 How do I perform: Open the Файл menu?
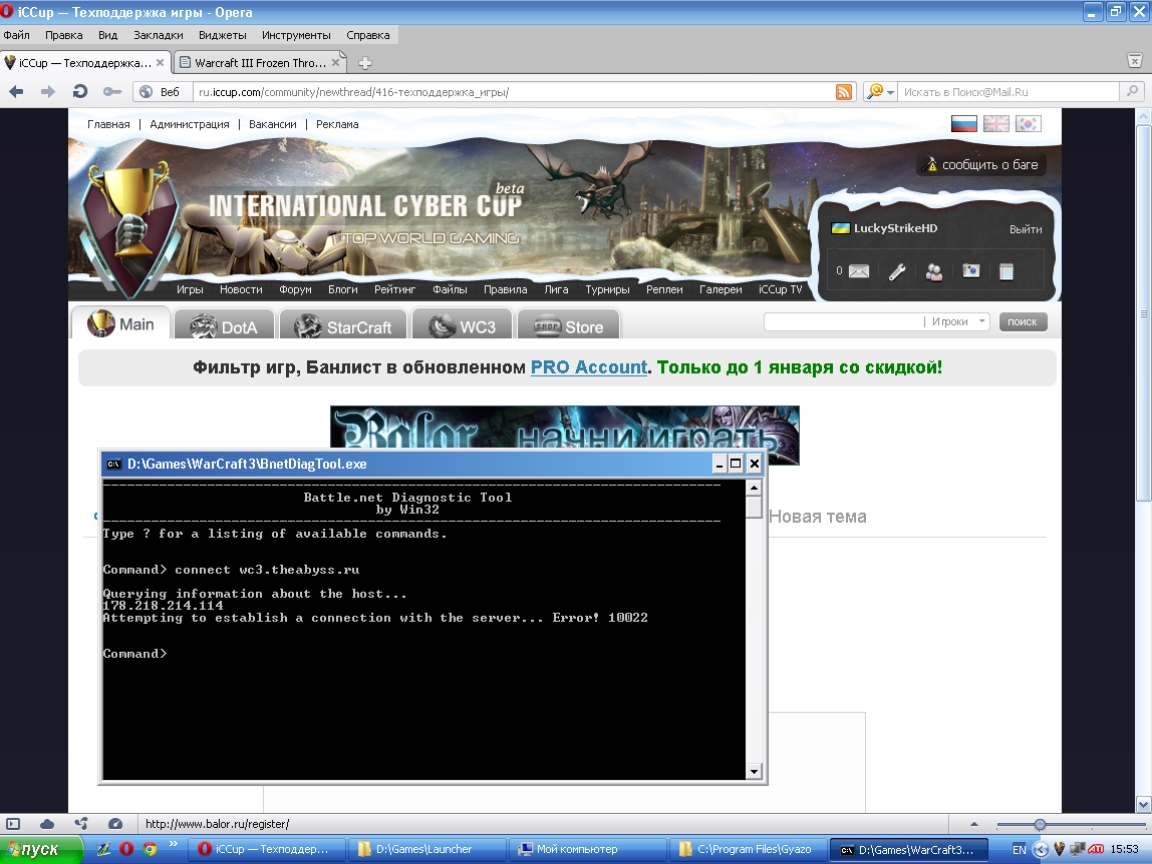point(16,35)
